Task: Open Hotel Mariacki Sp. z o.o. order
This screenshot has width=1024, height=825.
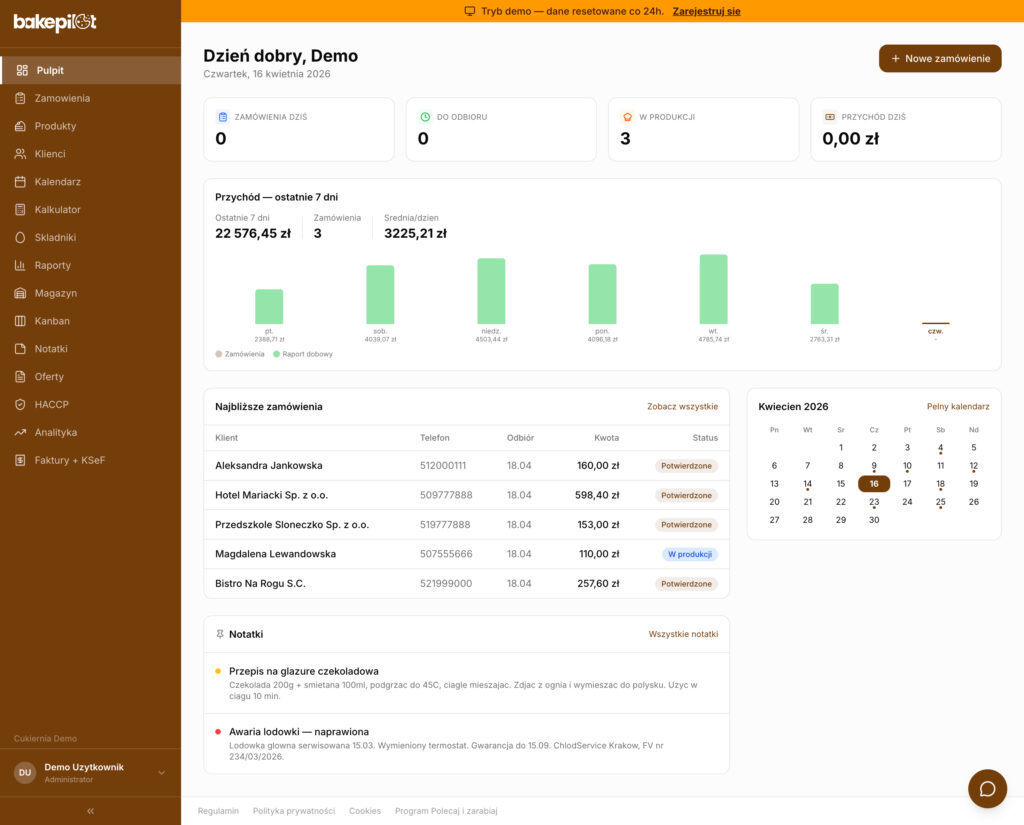Action: point(466,495)
